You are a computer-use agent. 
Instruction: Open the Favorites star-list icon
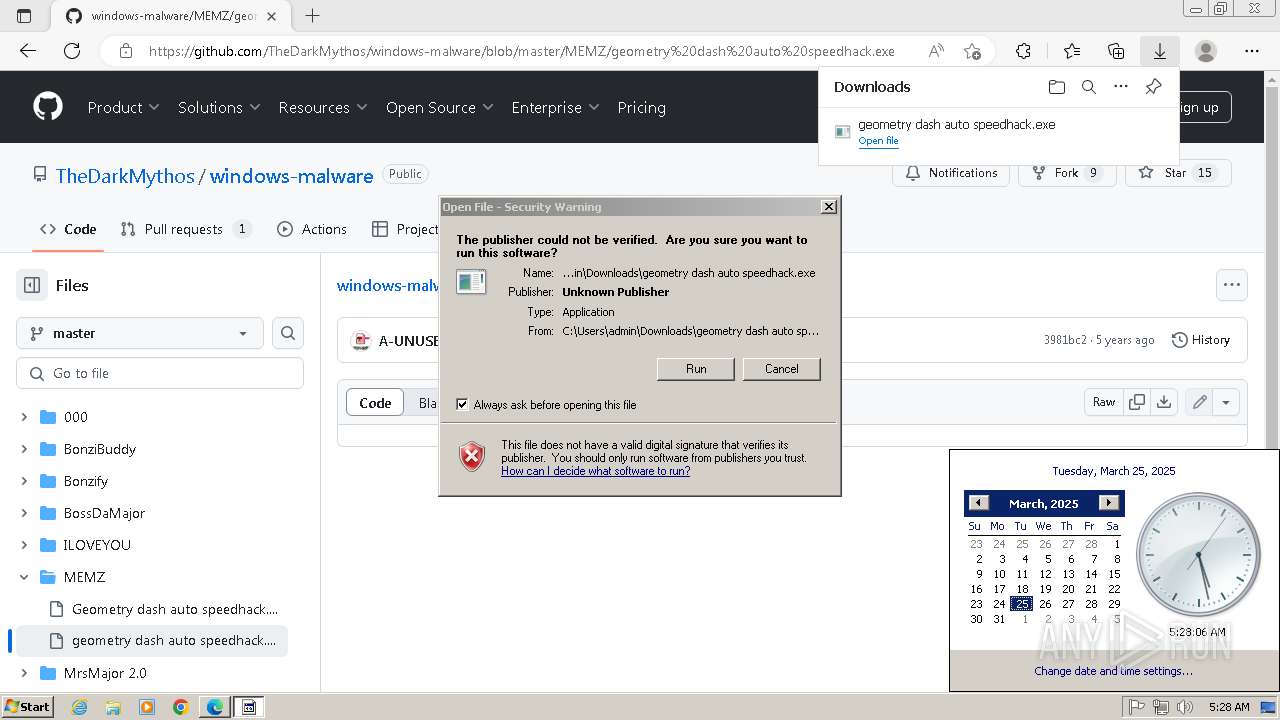pyautogui.click(x=1072, y=51)
